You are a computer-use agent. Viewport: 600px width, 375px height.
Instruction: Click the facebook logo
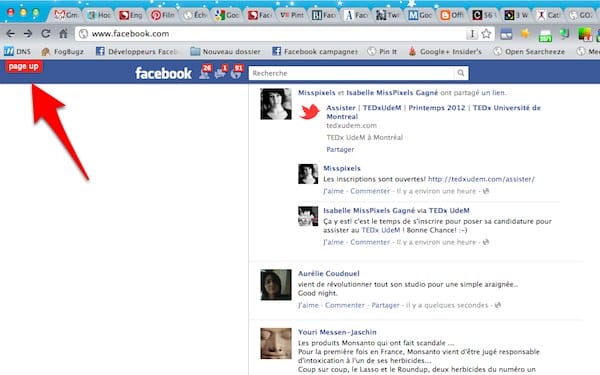tap(163, 73)
